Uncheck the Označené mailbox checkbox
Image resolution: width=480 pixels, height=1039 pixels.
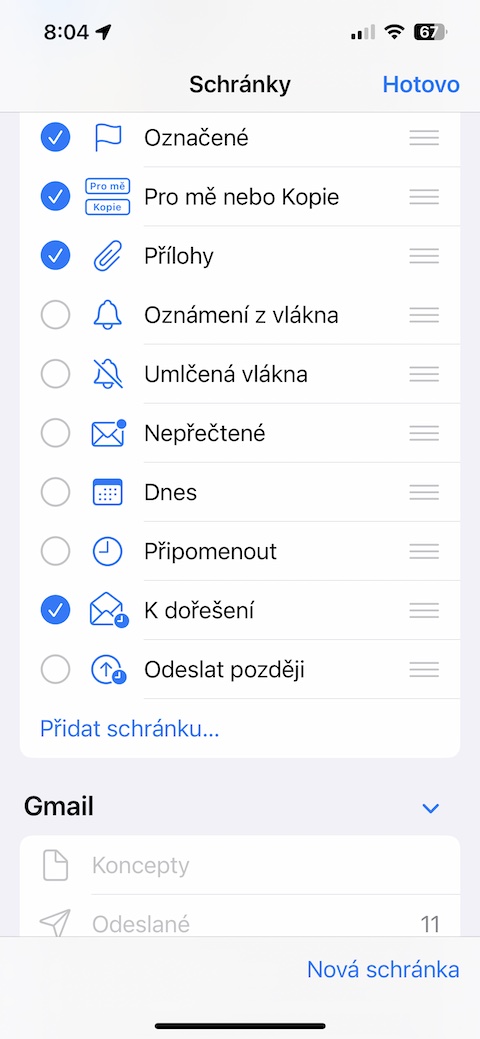tap(56, 138)
